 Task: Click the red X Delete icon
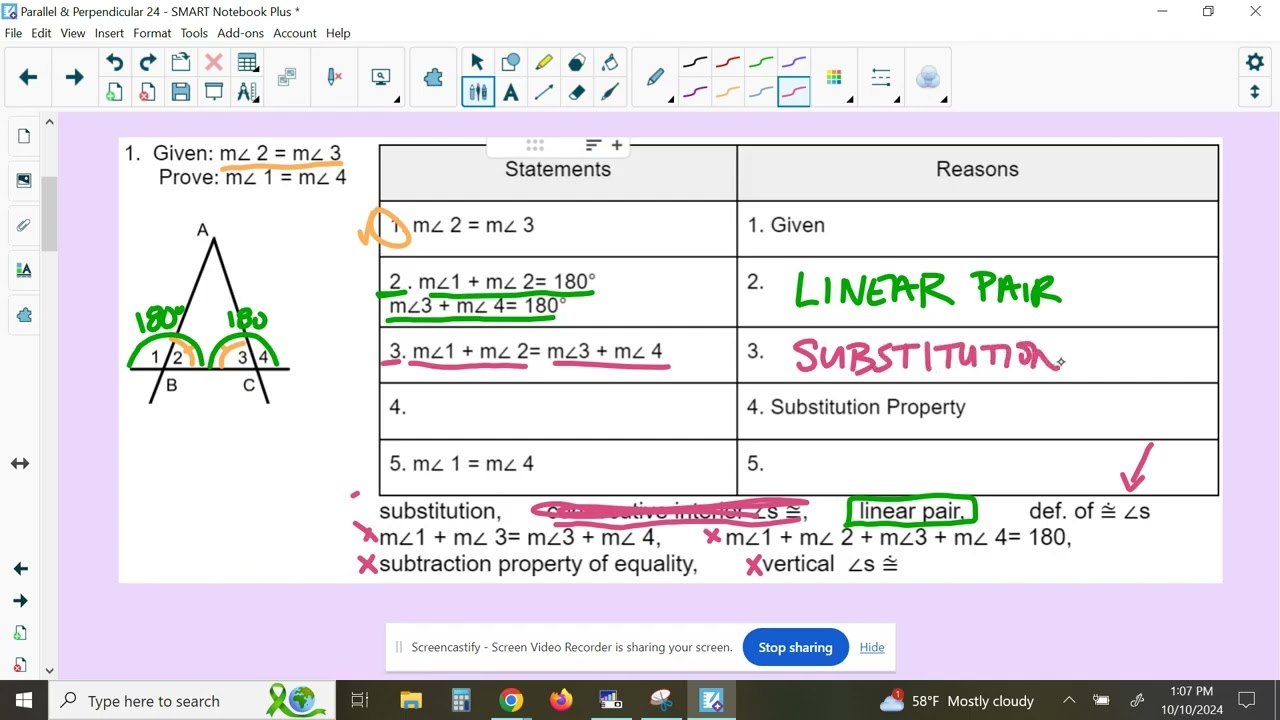coord(213,63)
